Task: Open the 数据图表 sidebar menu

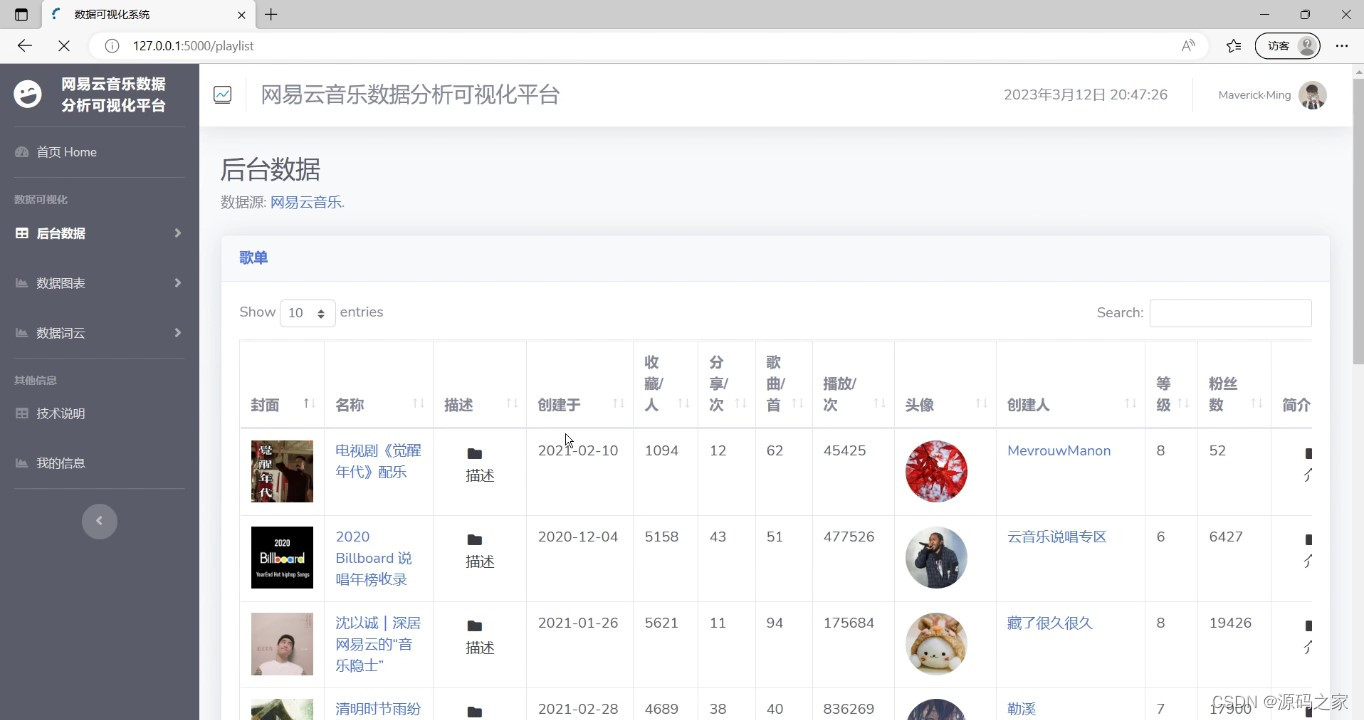Action: click(61, 283)
